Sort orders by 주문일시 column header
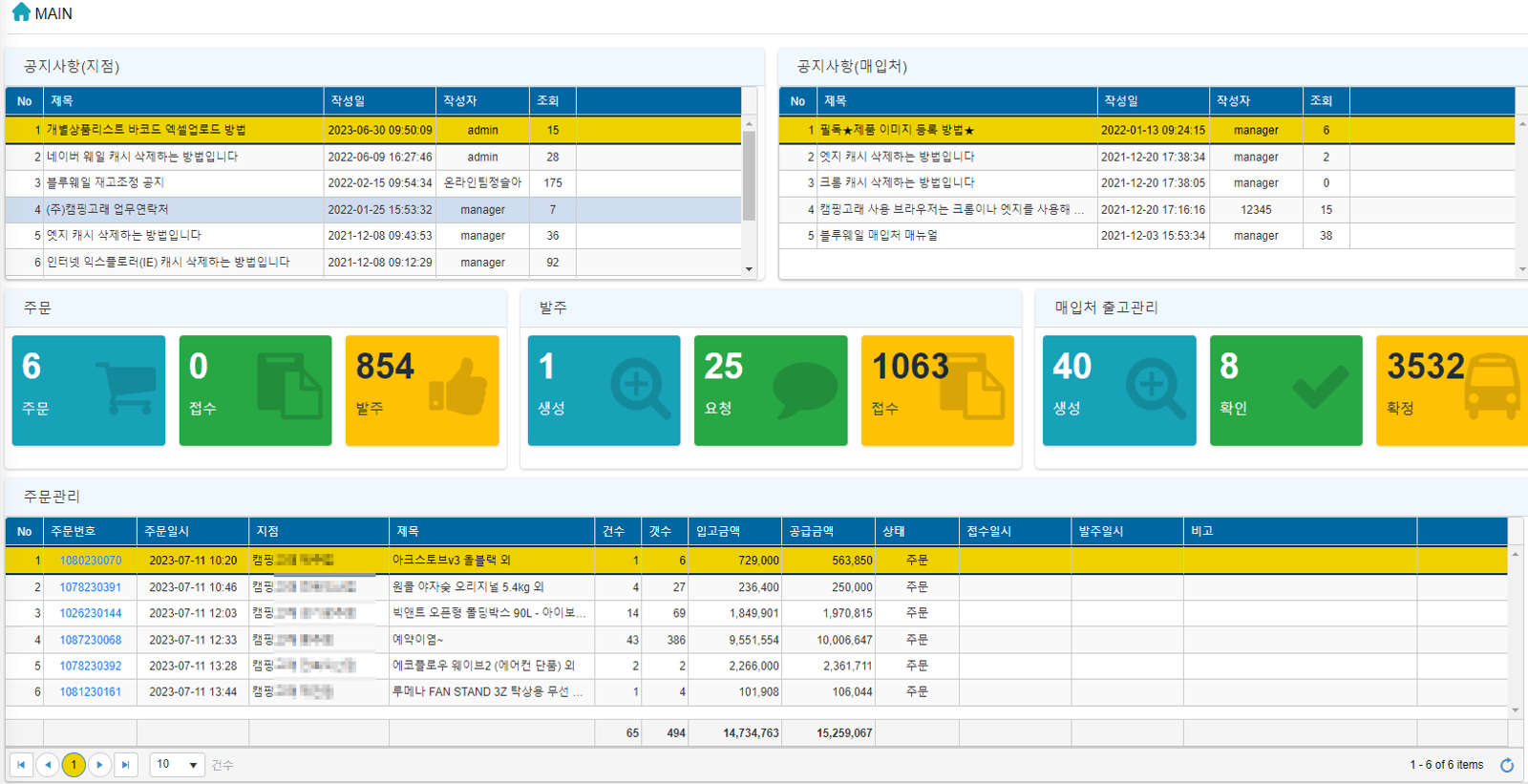The width and height of the screenshot is (1528, 784). coord(167,531)
